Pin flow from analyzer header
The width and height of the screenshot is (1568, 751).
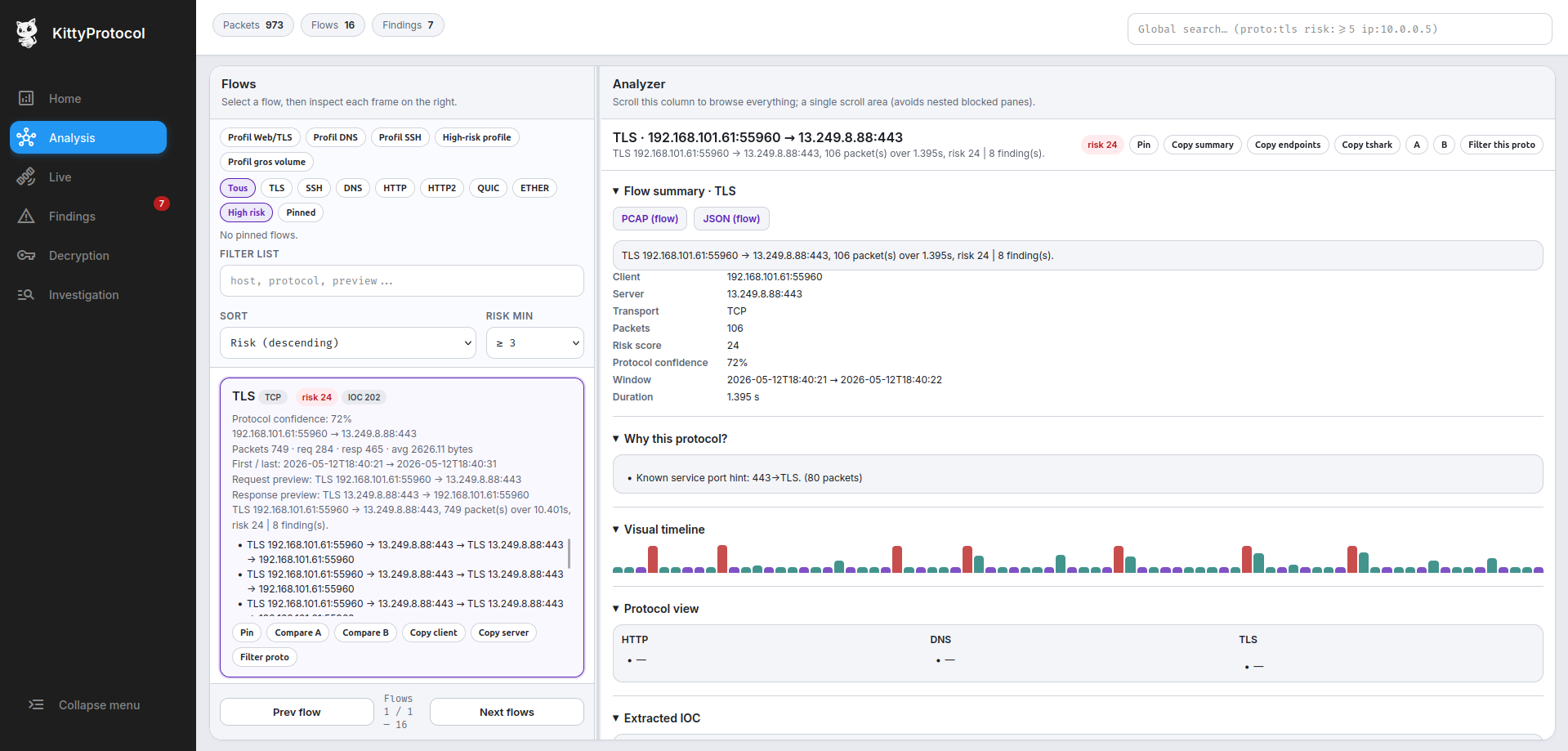click(x=1144, y=145)
